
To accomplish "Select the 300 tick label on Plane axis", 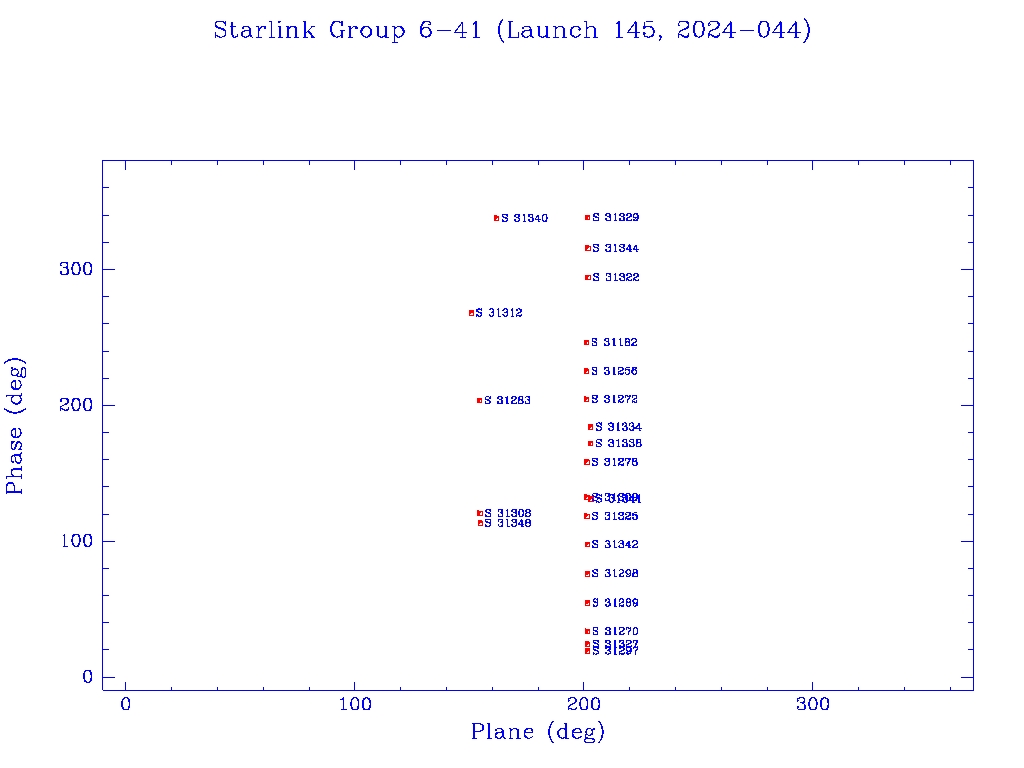I will pos(813,705).
